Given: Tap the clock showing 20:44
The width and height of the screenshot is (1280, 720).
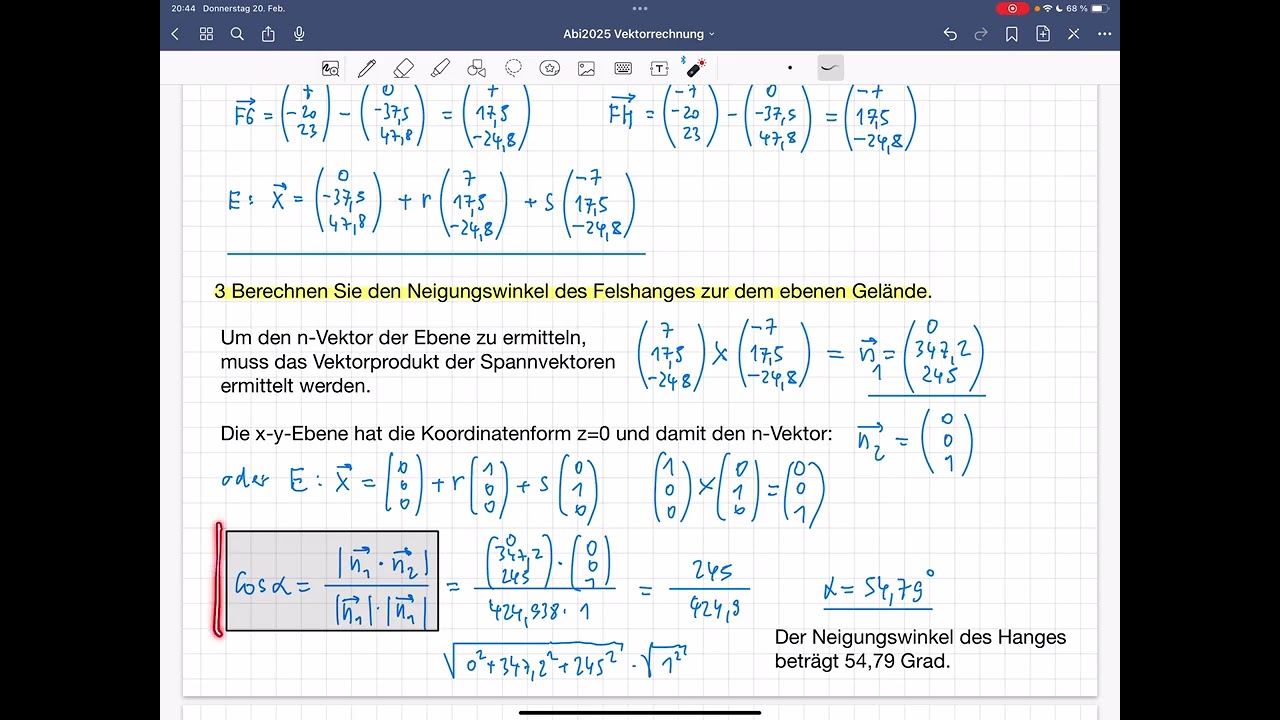Looking at the screenshot, I should click(x=183, y=8).
